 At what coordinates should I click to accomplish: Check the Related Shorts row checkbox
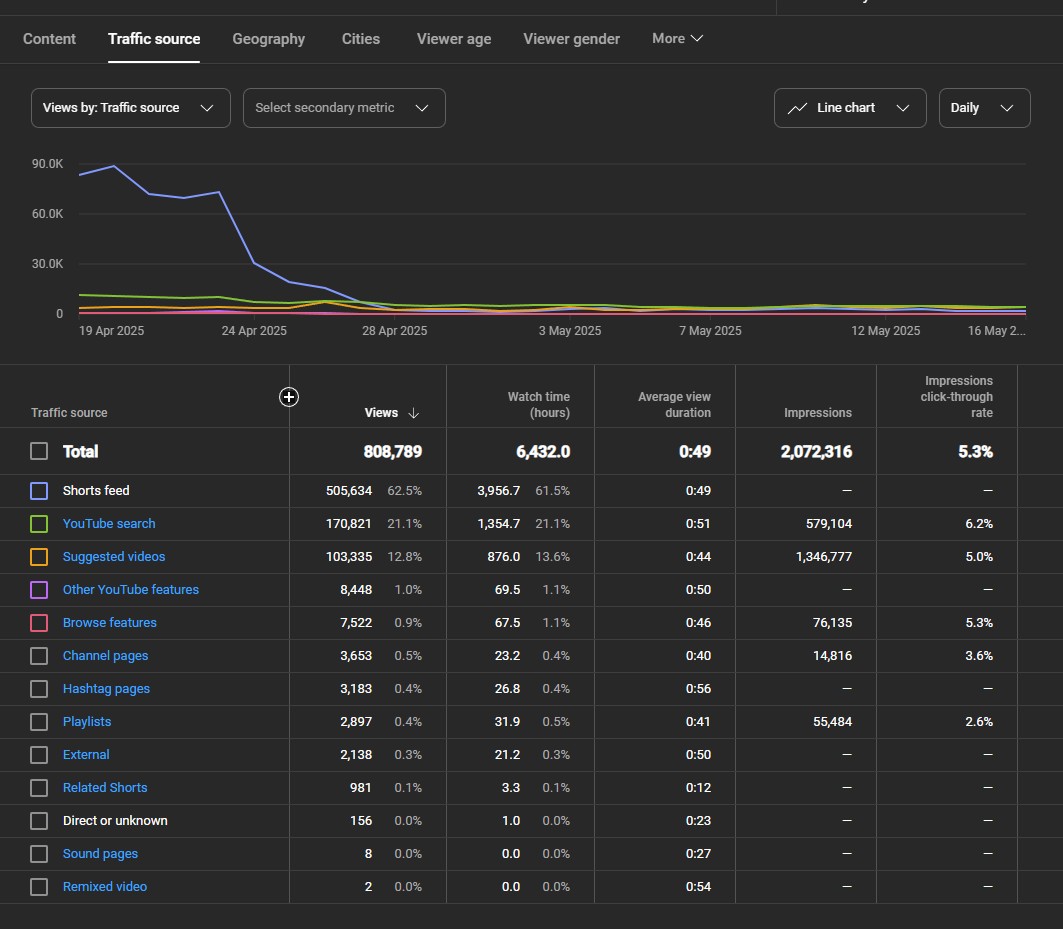click(x=39, y=788)
